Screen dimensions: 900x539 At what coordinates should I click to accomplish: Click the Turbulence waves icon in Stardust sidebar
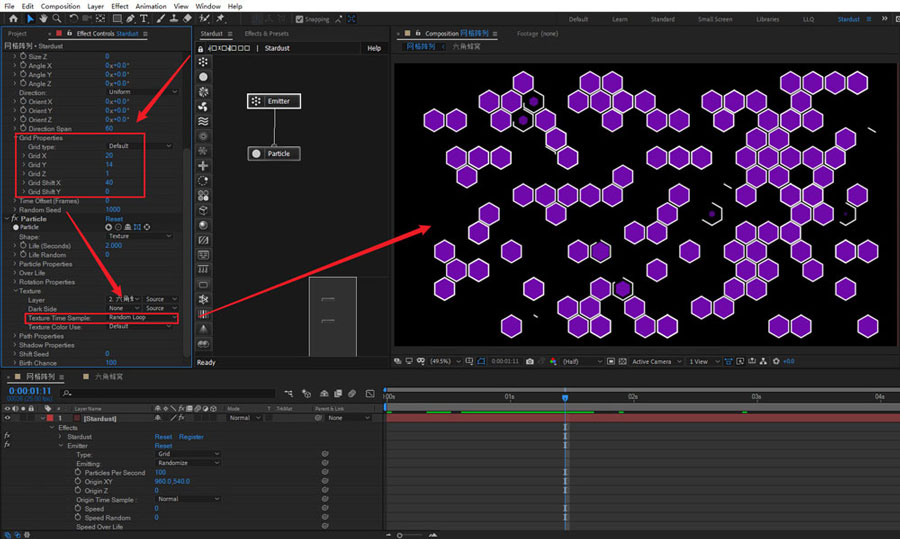coord(204,121)
